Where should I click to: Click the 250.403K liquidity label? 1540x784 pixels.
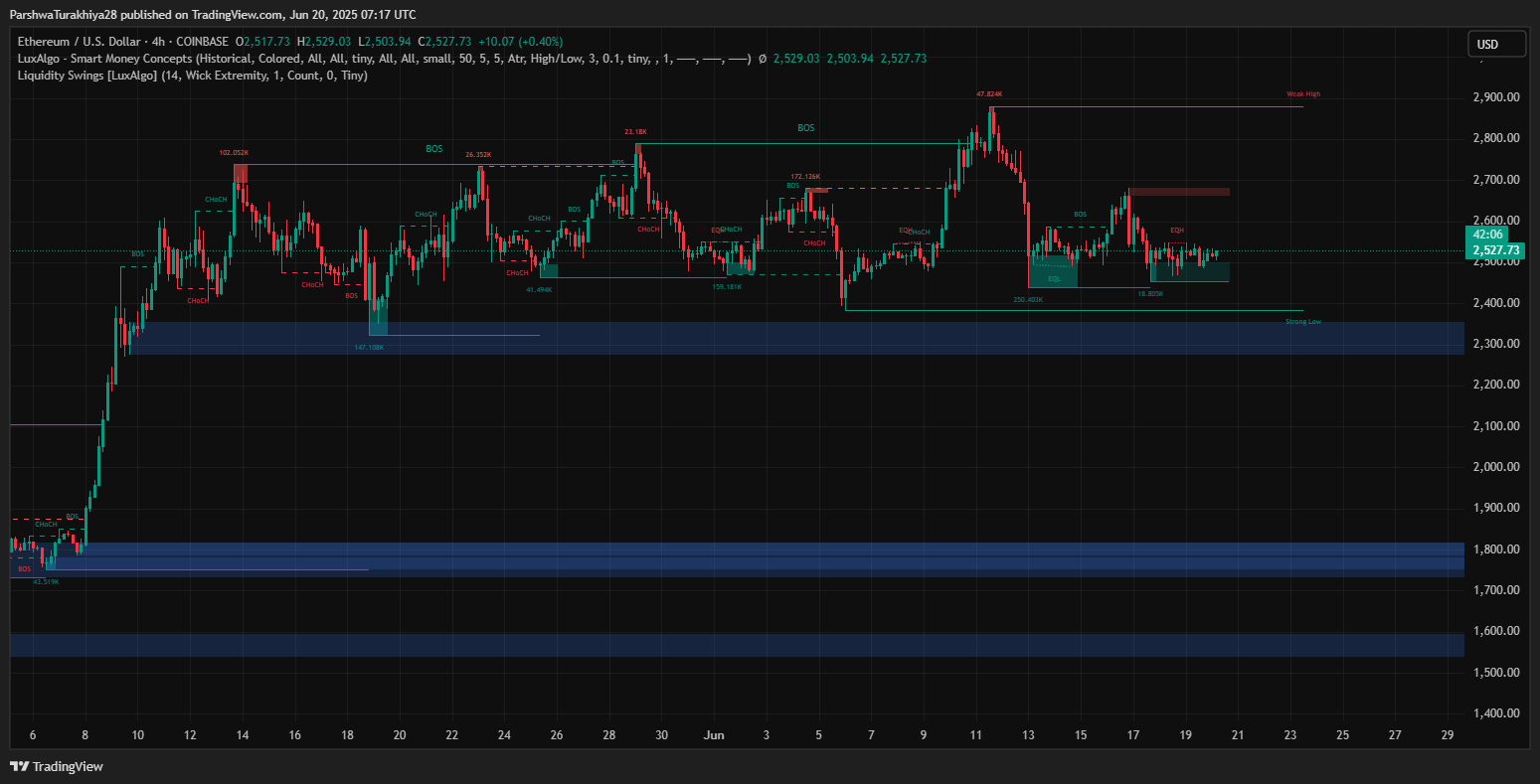(1028, 299)
